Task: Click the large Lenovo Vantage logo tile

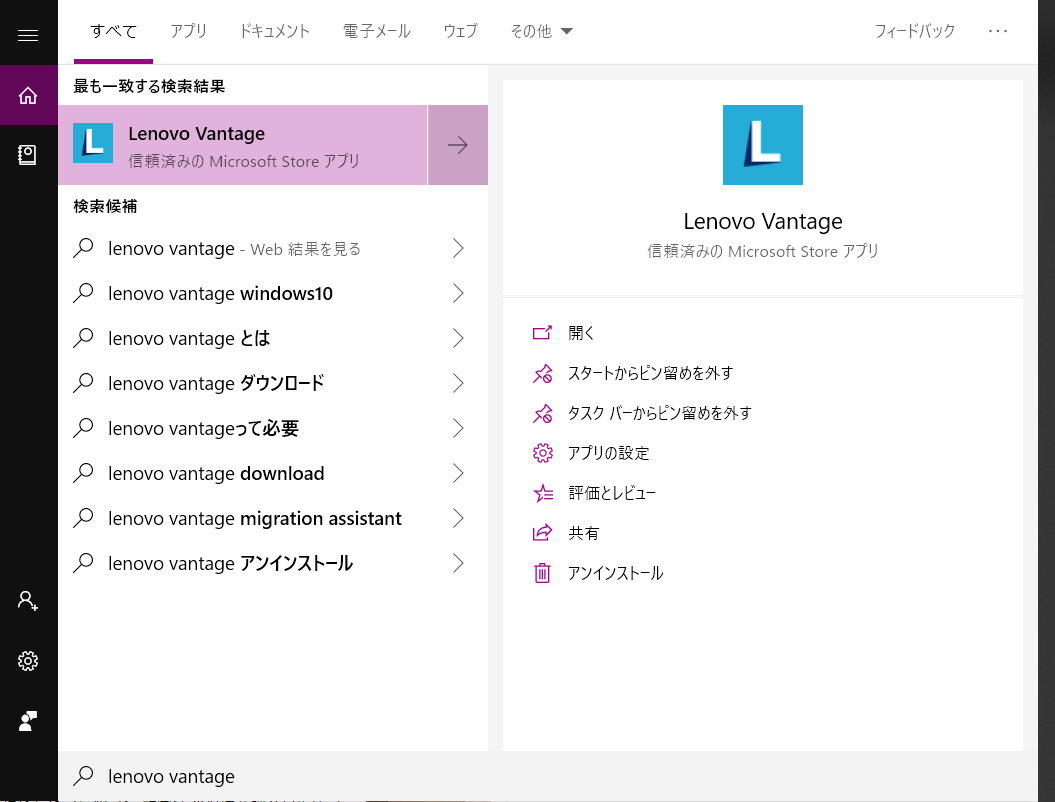Action: (x=762, y=145)
